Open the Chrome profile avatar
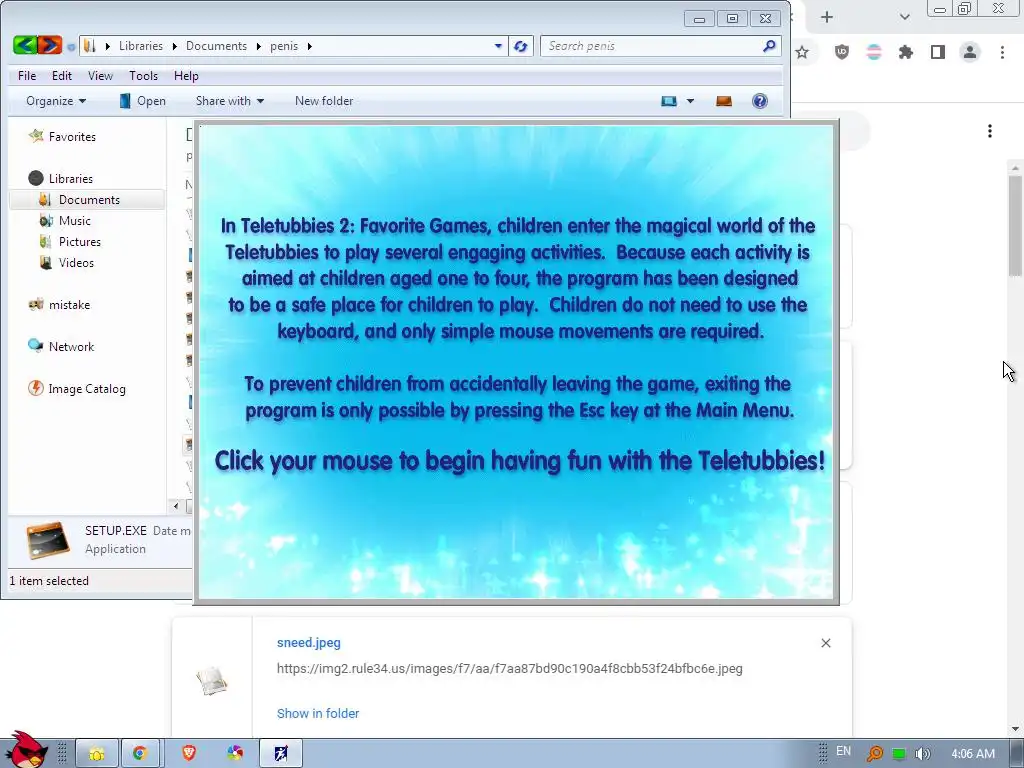The image size is (1024, 768). tap(970, 52)
